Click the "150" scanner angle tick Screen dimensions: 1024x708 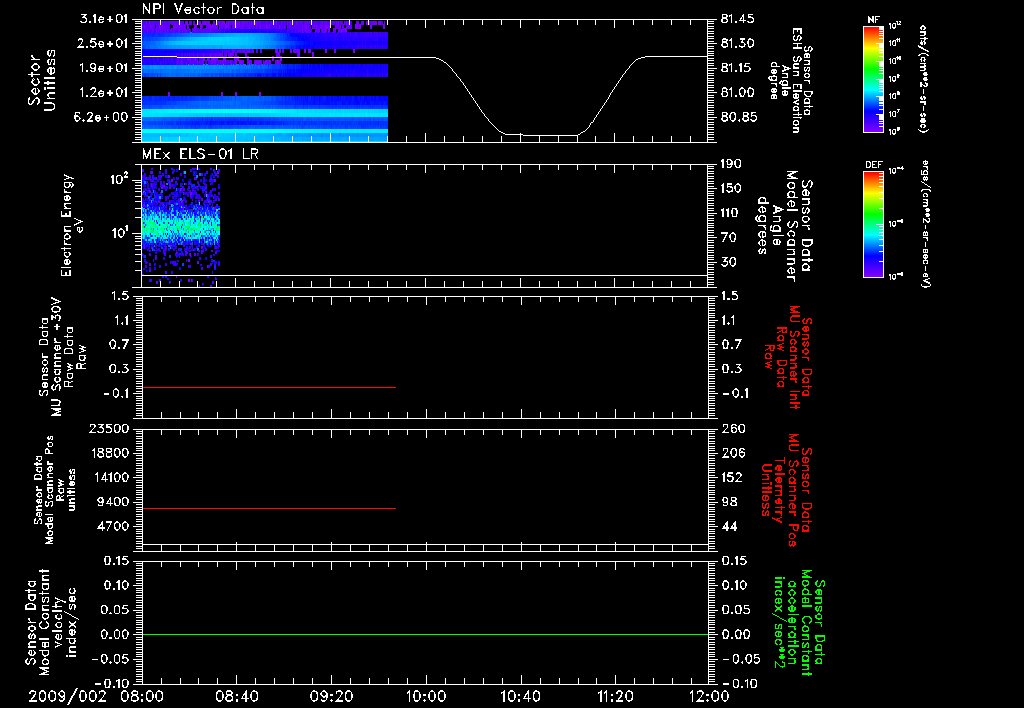pyautogui.click(x=731, y=188)
